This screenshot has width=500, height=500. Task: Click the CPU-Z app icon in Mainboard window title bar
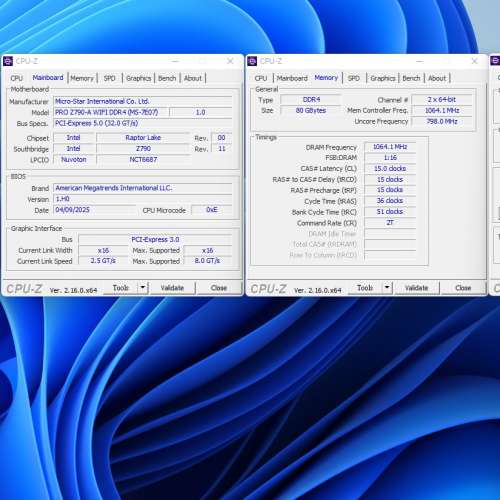pyautogui.click(x=8, y=61)
